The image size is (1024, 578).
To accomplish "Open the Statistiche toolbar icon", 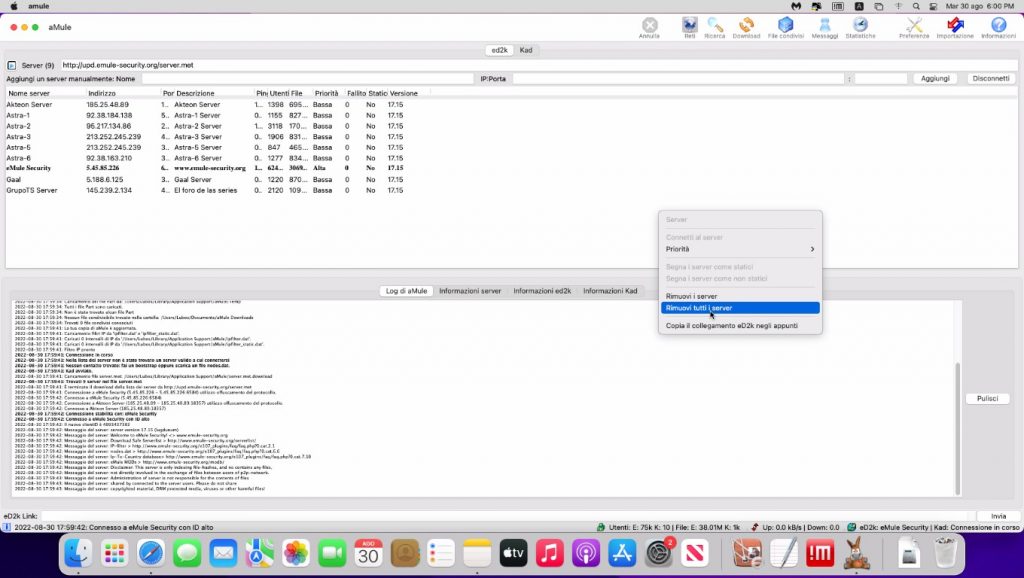I will coord(859,26).
